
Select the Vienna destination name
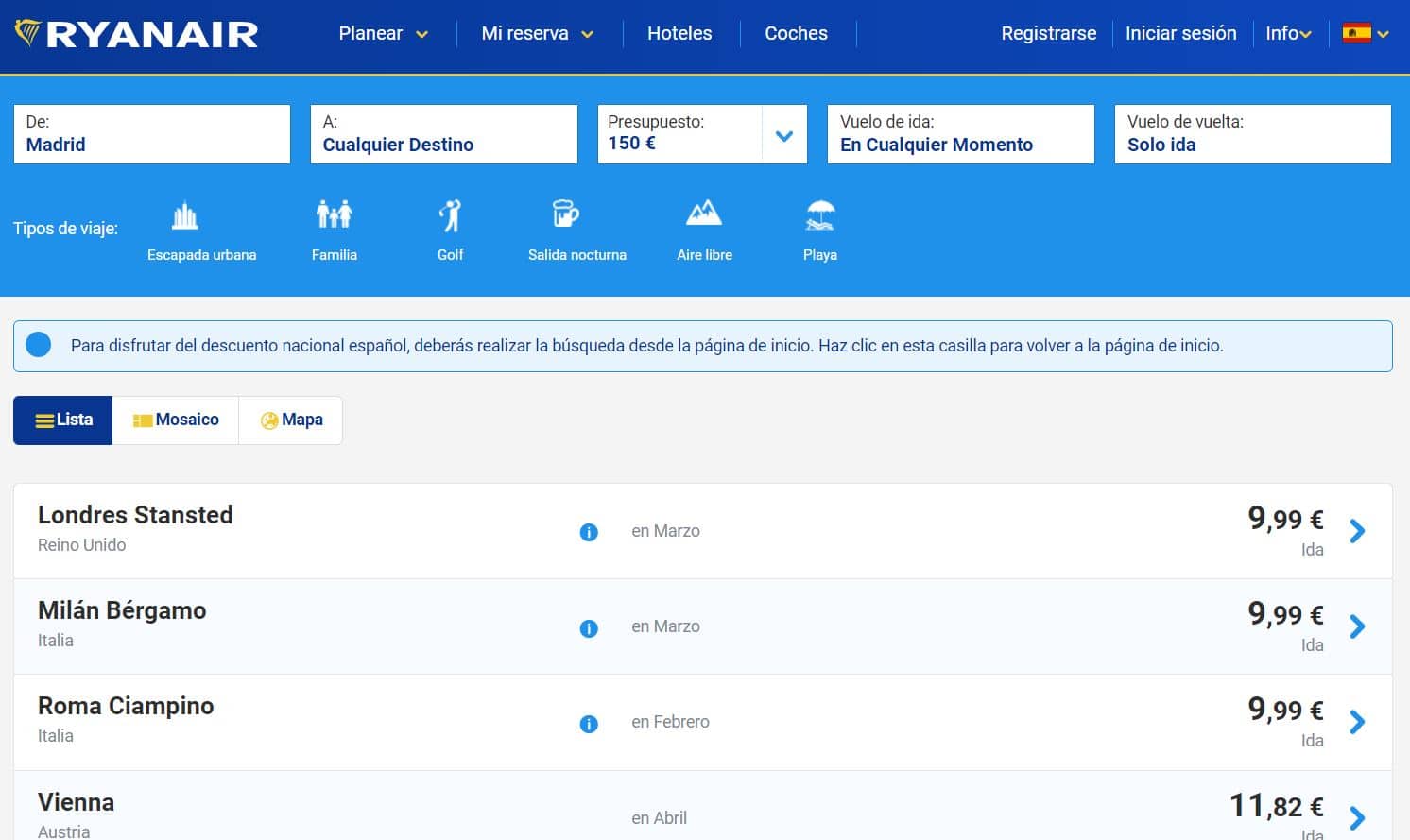tap(76, 802)
